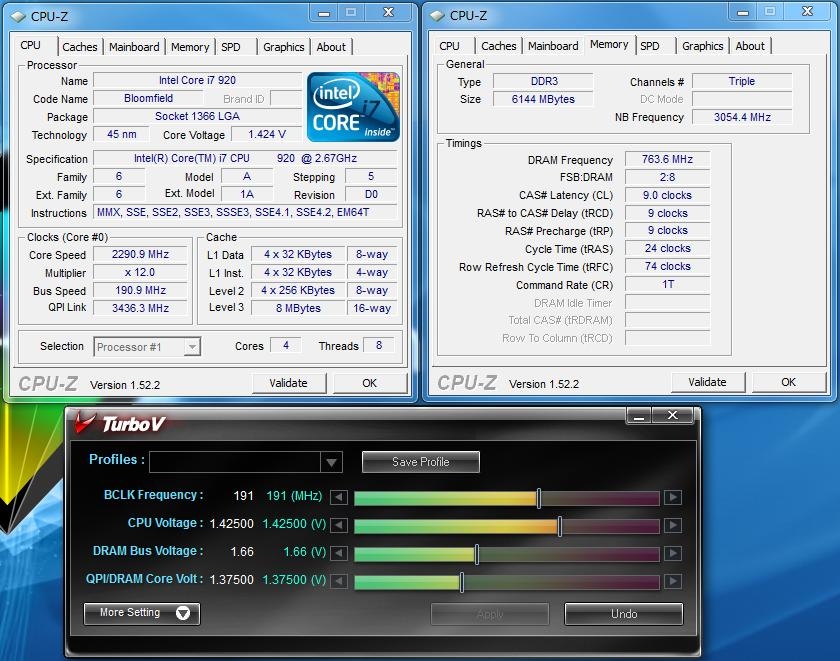Open Graphics tab in right CPU-Z window
This screenshot has height=661, width=840.
click(702, 46)
